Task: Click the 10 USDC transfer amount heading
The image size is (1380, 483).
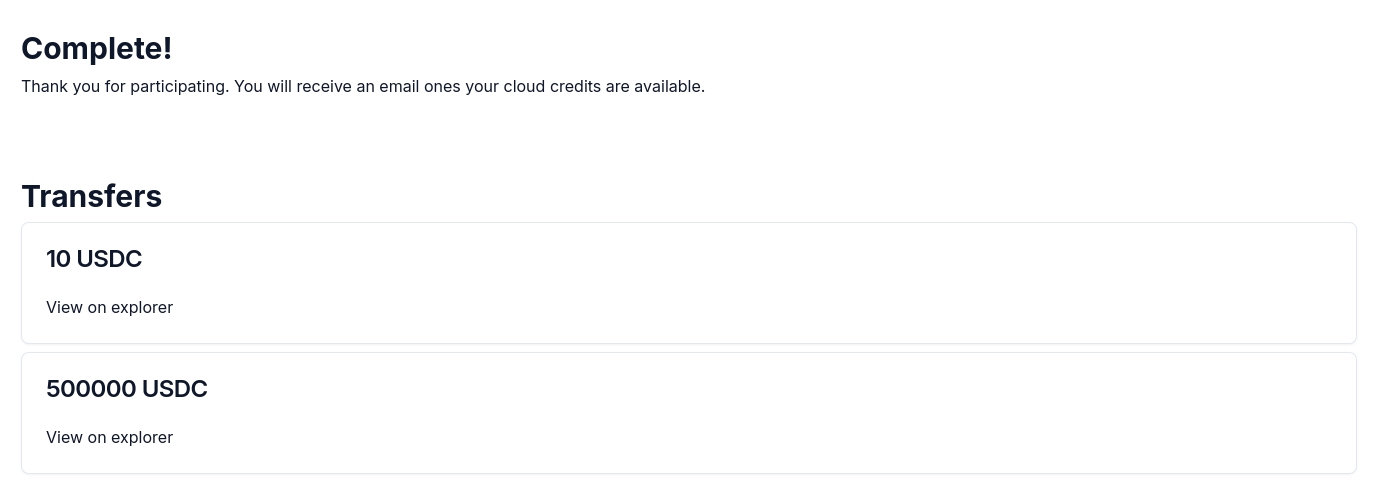Action: click(94, 259)
